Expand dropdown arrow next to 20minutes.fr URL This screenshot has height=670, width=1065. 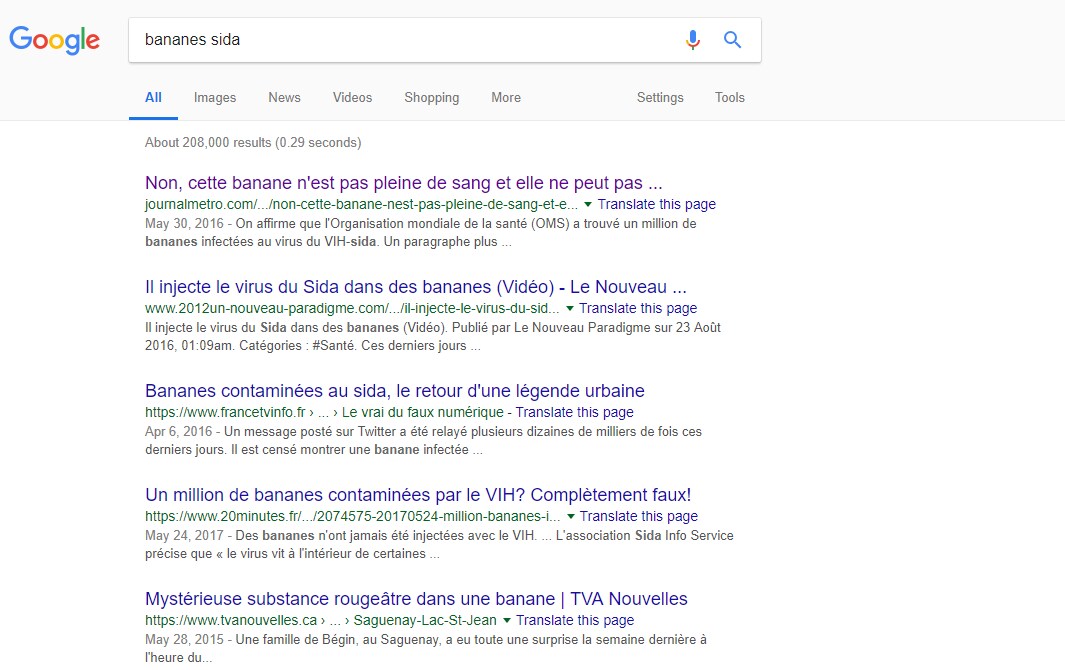[571, 516]
